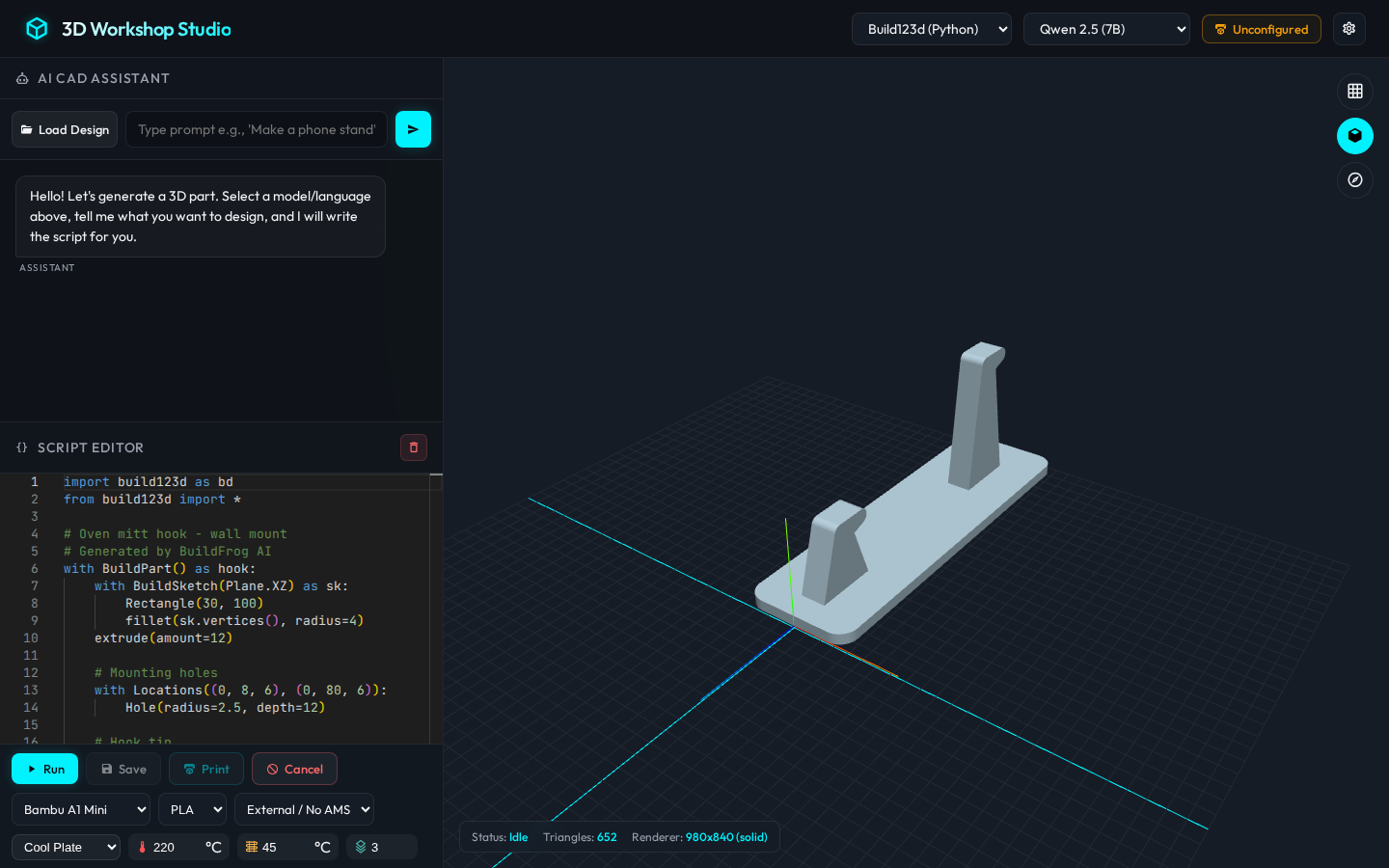Click the AI CAD ASSISTANT panel heading
The height and width of the screenshot is (868, 1389).
click(x=103, y=78)
